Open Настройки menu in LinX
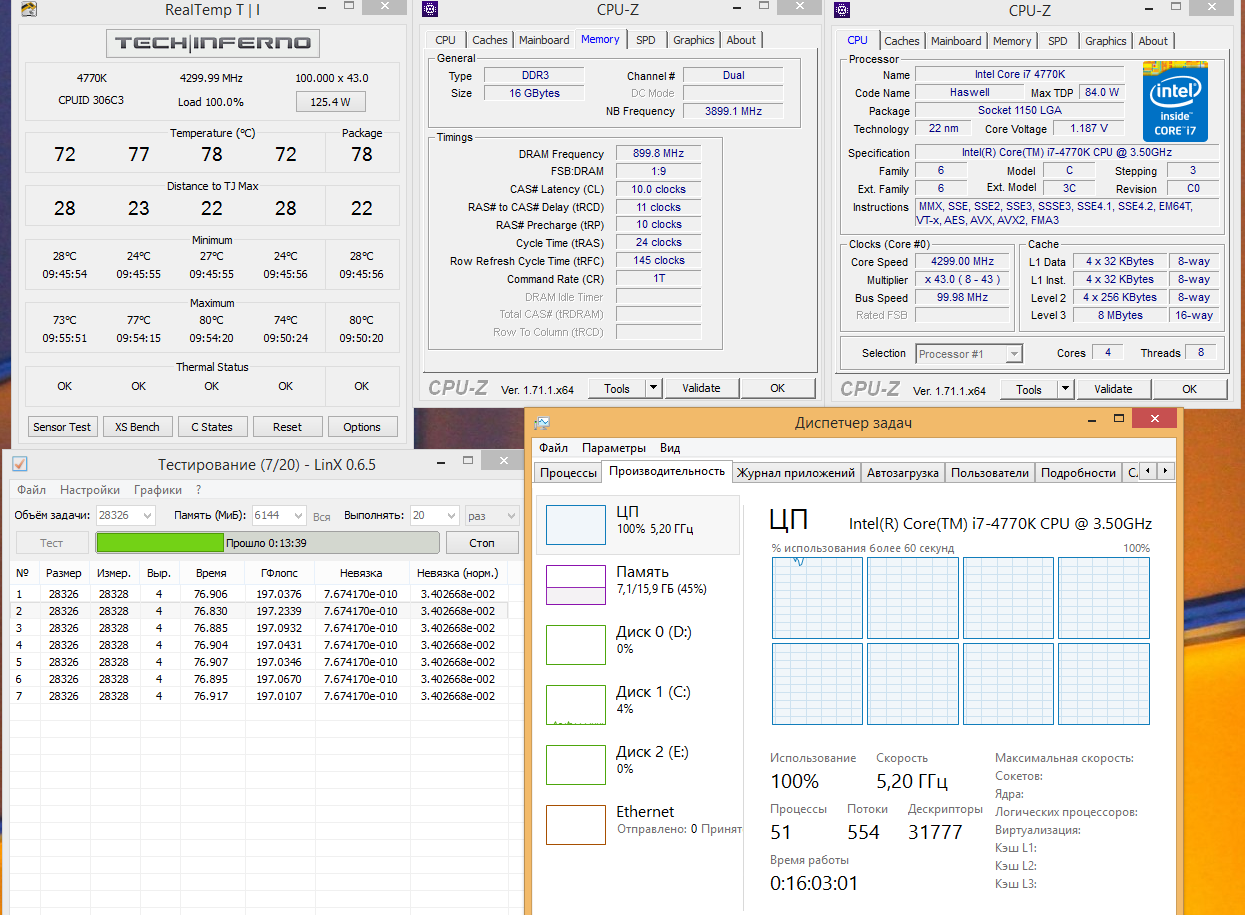This screenshot has height=915, width=1245. click(90, 490)
